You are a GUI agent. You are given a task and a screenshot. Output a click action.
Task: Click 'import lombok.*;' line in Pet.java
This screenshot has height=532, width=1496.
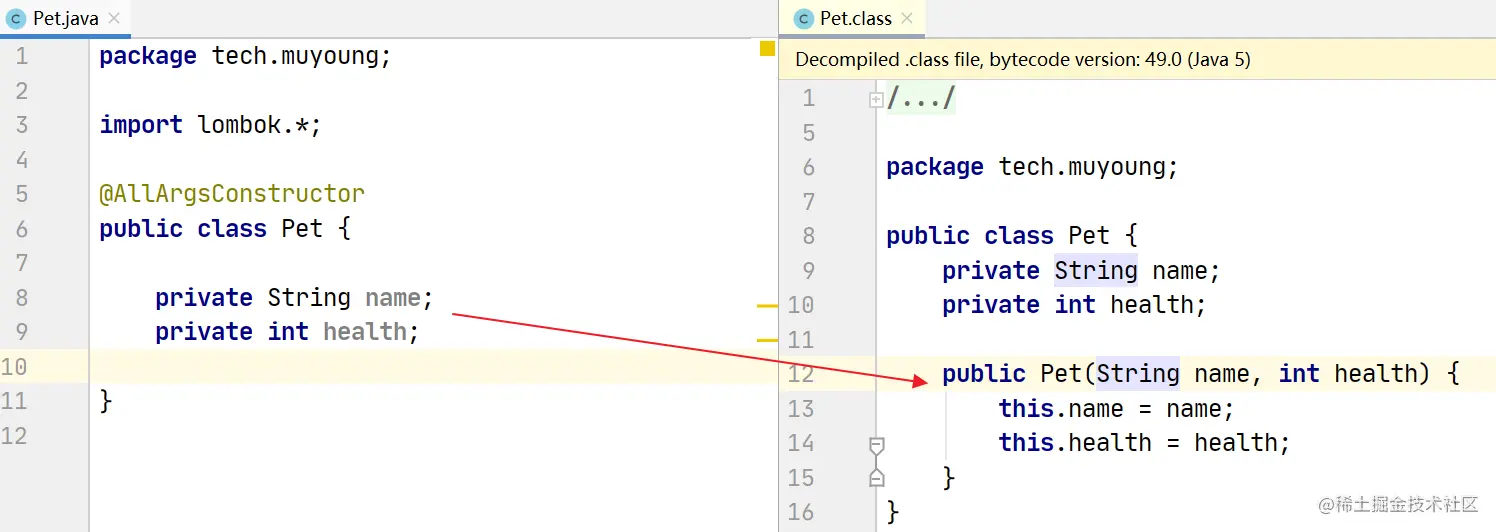tap(210, 125)
